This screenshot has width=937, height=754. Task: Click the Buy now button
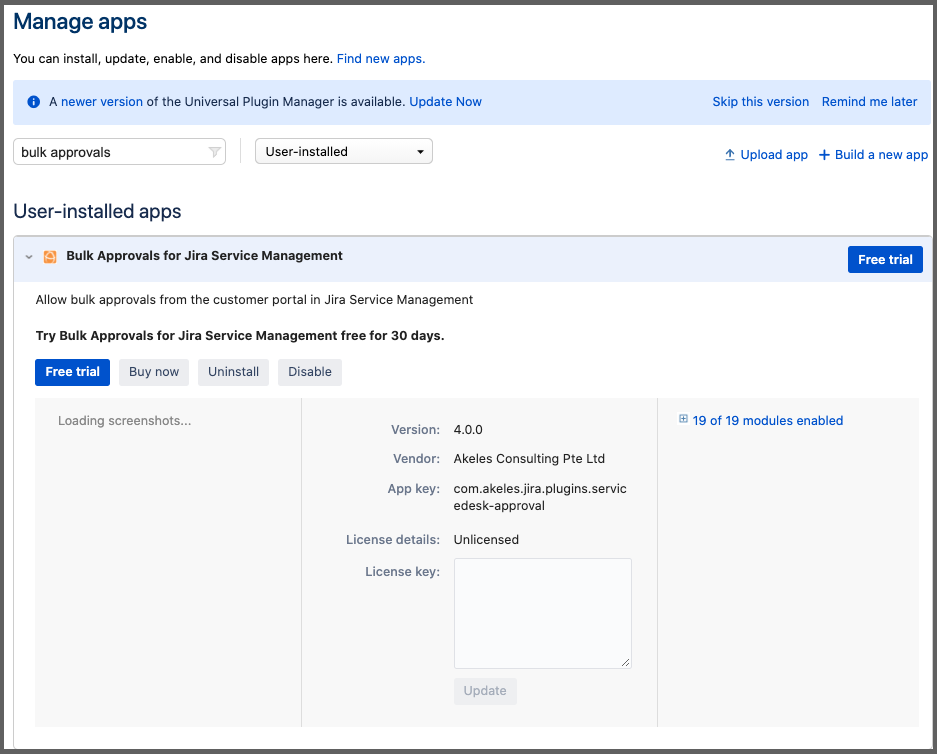154,372
